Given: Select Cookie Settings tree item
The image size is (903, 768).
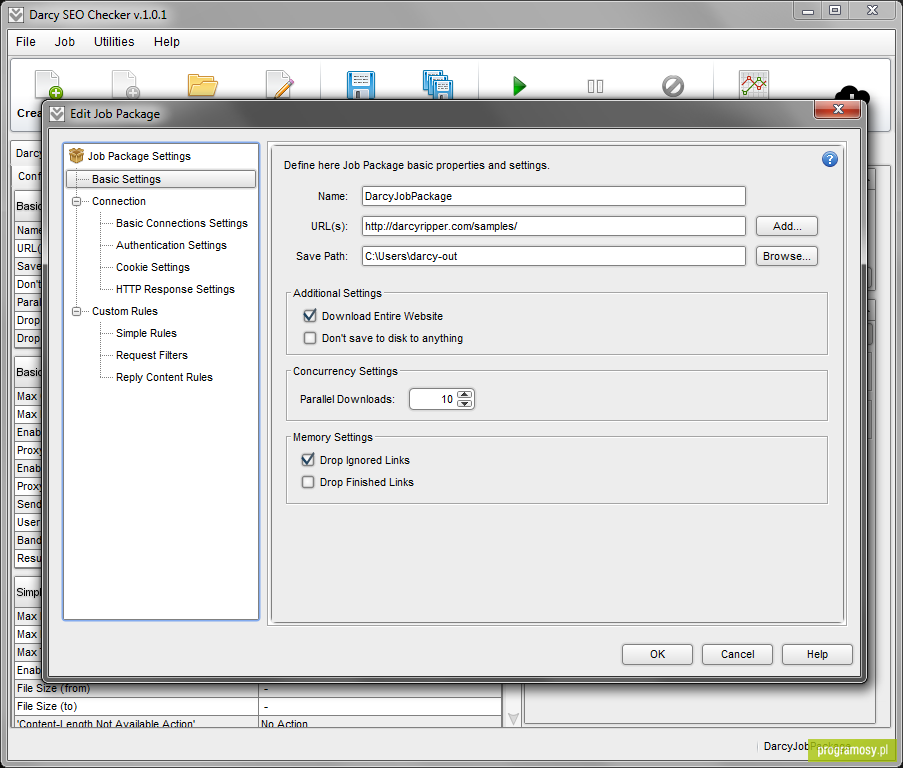Looking at the screenshot, I should click(153, 267).
